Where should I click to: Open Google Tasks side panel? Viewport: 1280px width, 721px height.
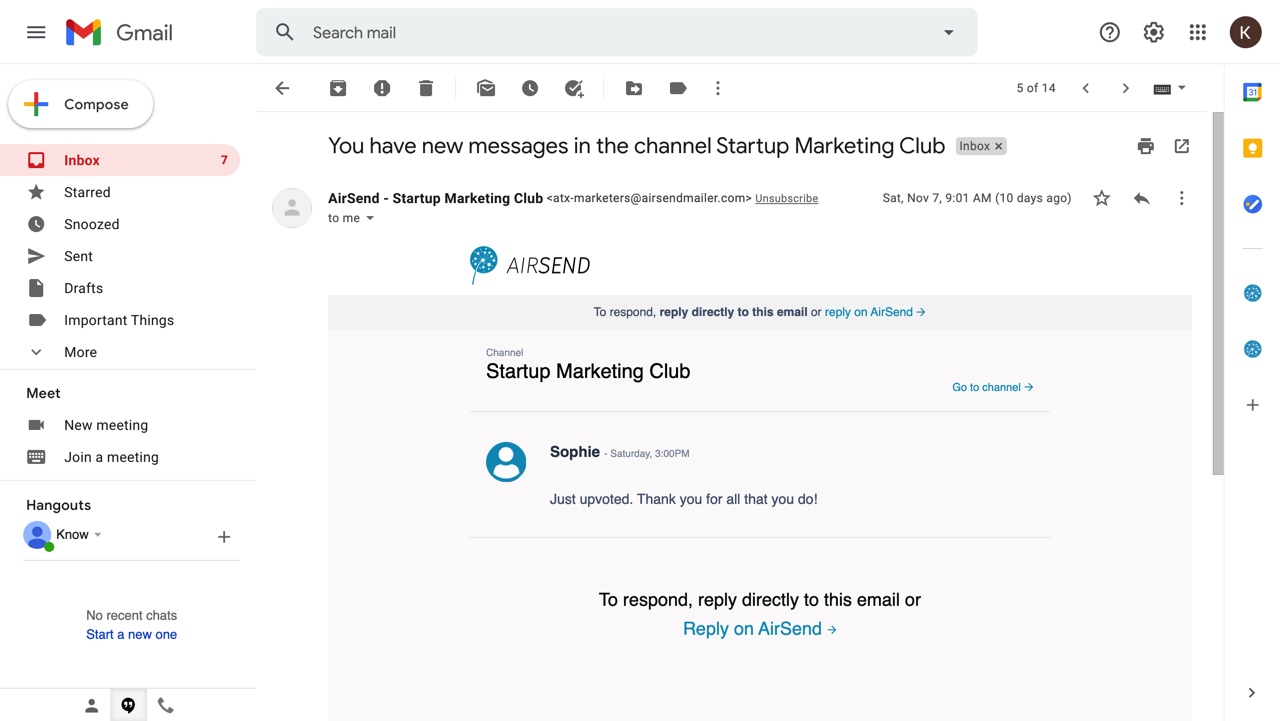pyautogui.click(x=1252, y=204)
